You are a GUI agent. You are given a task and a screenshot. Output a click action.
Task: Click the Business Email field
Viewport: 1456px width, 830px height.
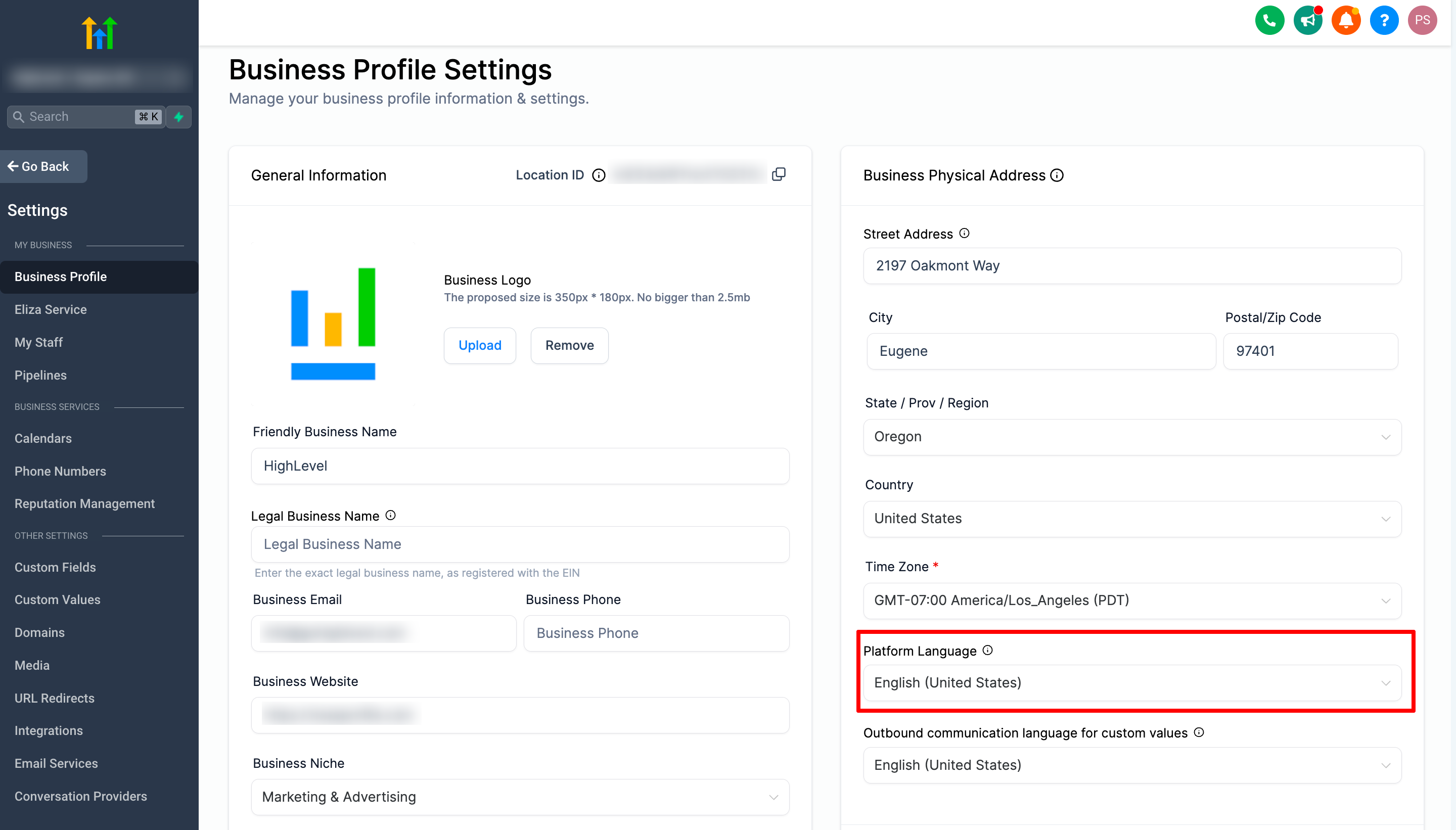click(x=384, y=633)
